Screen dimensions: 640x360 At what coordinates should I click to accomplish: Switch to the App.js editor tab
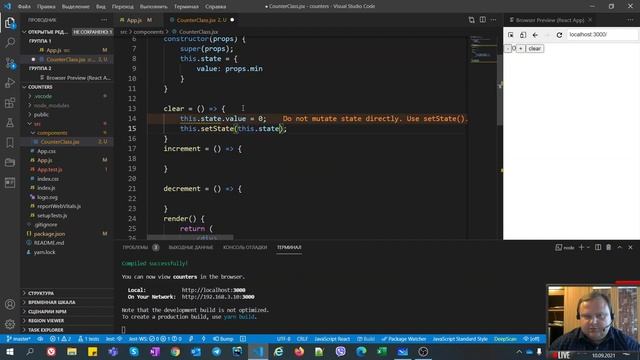click(135, 20)
